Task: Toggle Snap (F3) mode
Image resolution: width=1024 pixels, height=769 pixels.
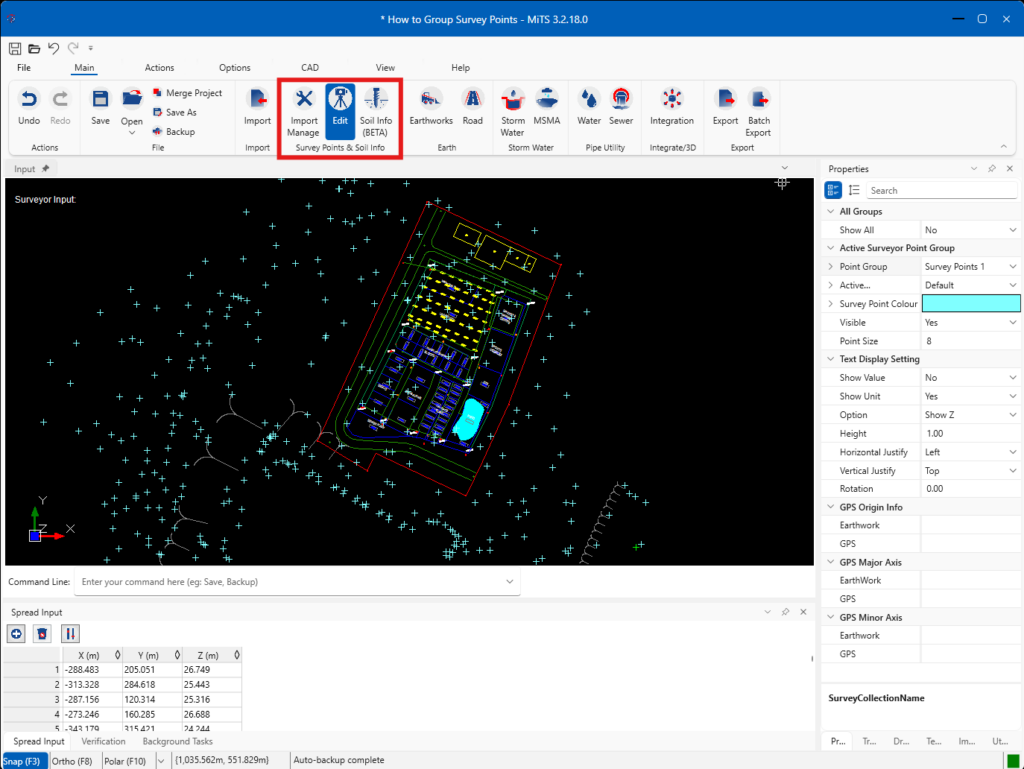Action: 23,761
